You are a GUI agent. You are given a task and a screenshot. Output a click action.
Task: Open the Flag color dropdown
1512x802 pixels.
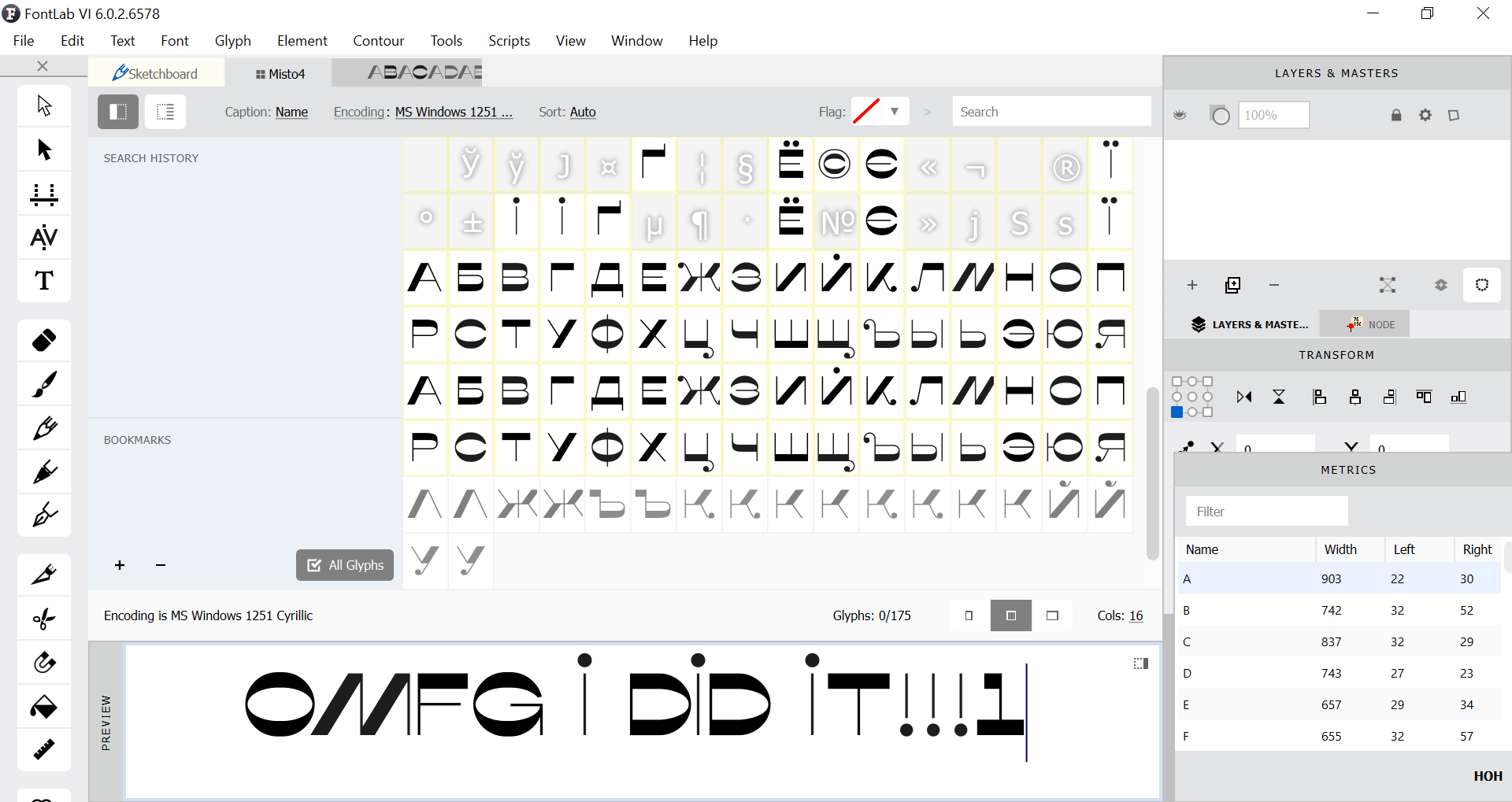click(x=895, y=111)
